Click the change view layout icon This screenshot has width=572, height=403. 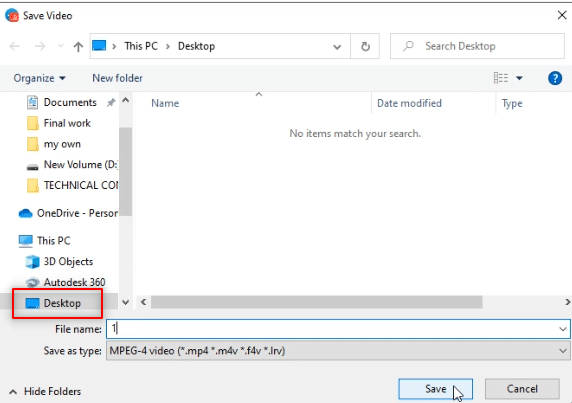[501, 78]
